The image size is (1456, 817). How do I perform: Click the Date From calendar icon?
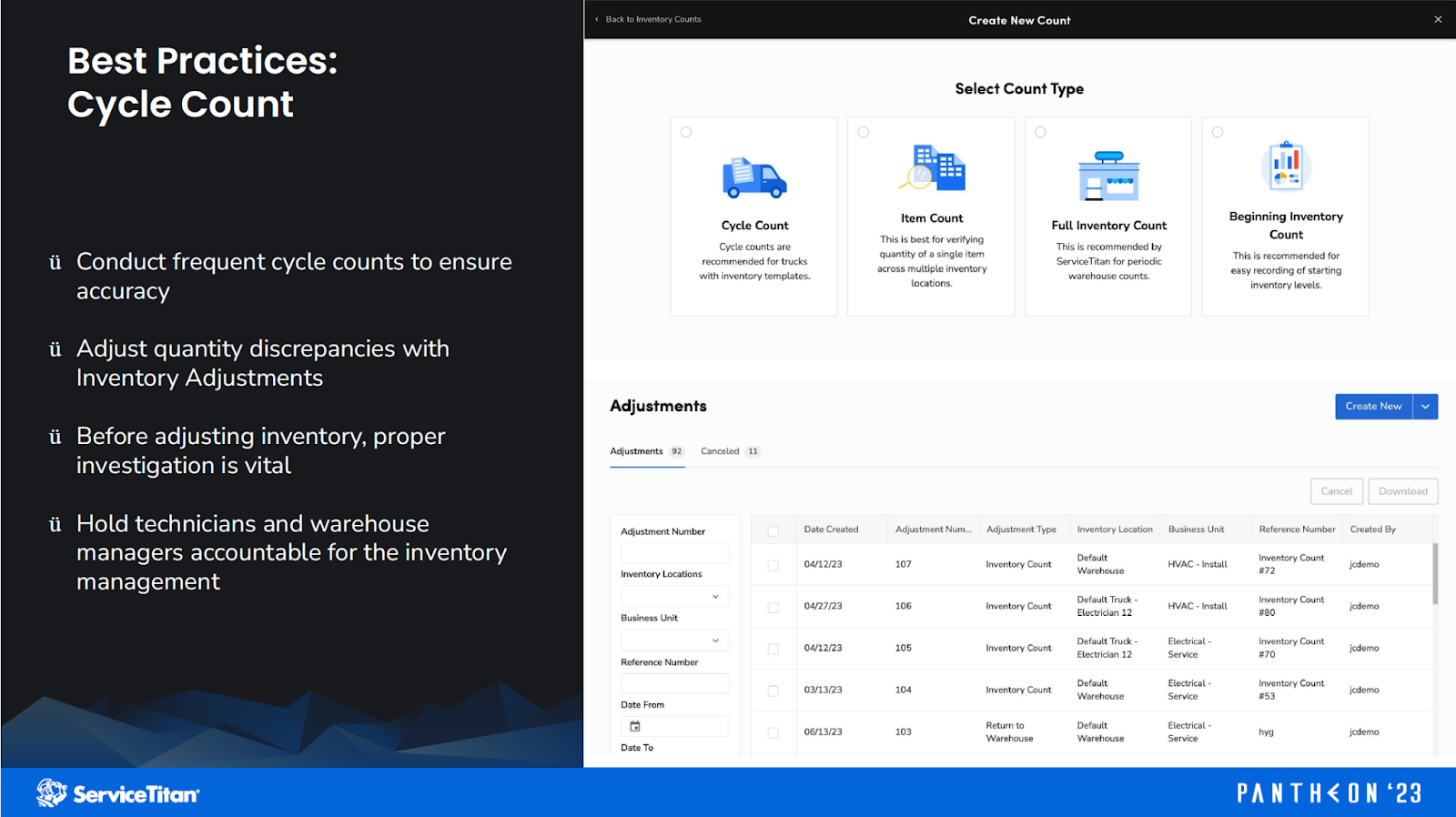pyautogui.click(x=635, y=726)
